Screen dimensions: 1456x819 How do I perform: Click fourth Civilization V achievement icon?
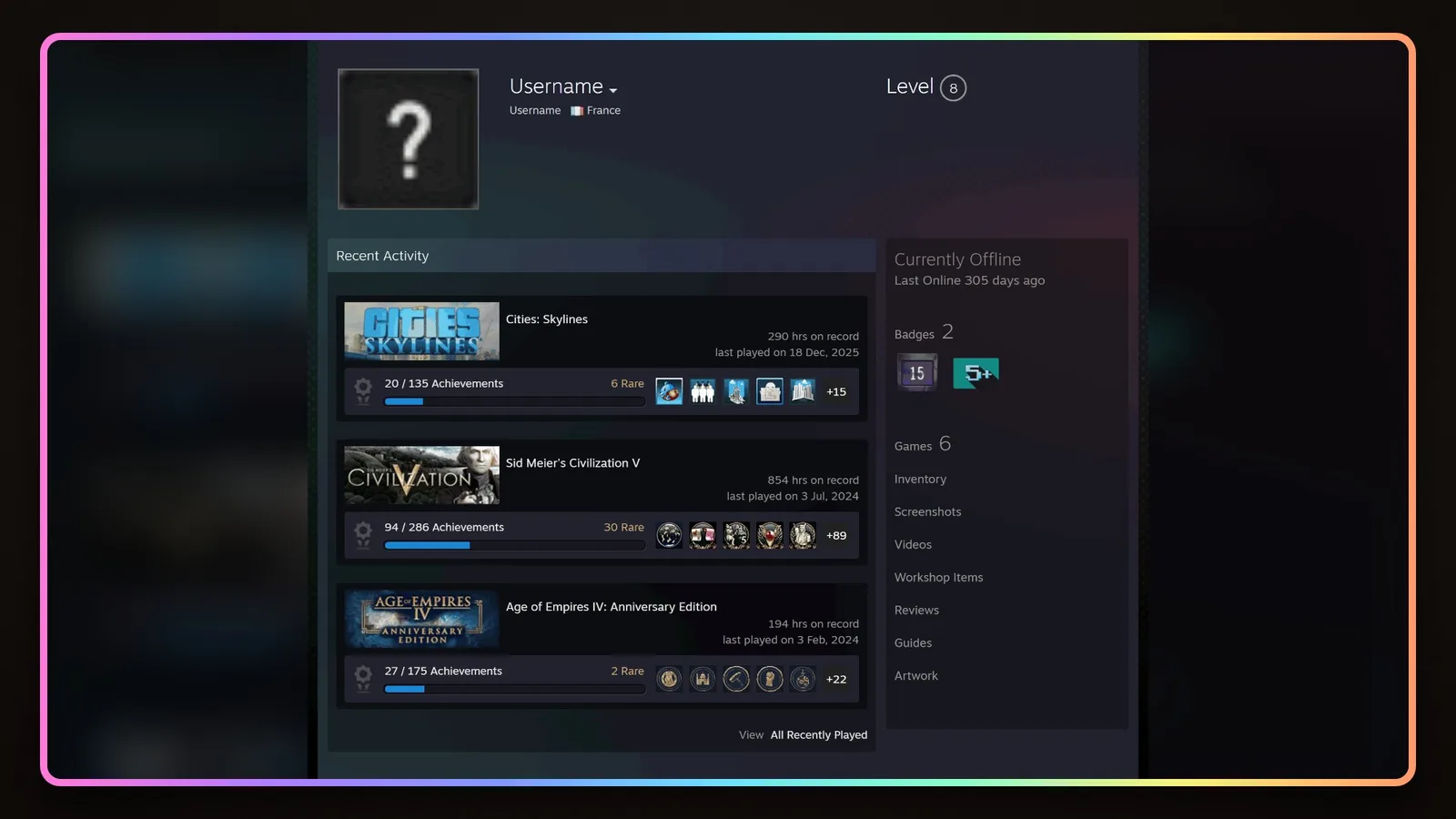point(770,536)
